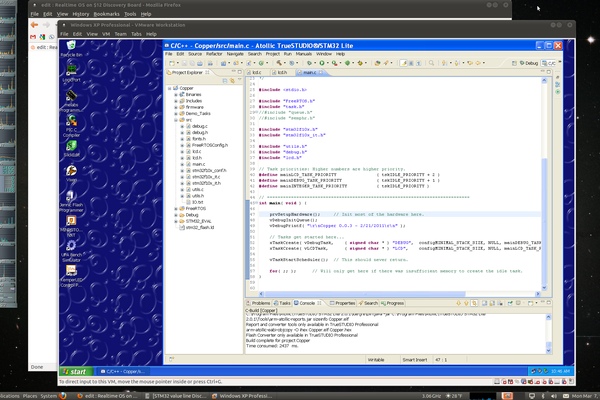
Task: Click the editor vertical scrollbar
Action: 544,184
